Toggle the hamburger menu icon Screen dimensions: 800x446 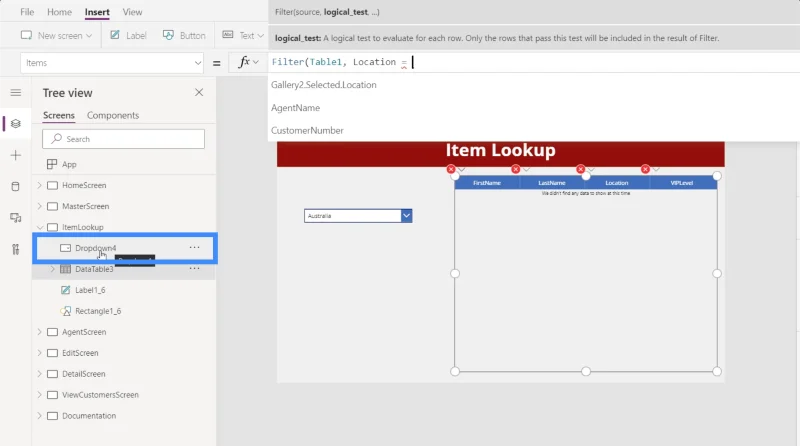coord(16,92)
